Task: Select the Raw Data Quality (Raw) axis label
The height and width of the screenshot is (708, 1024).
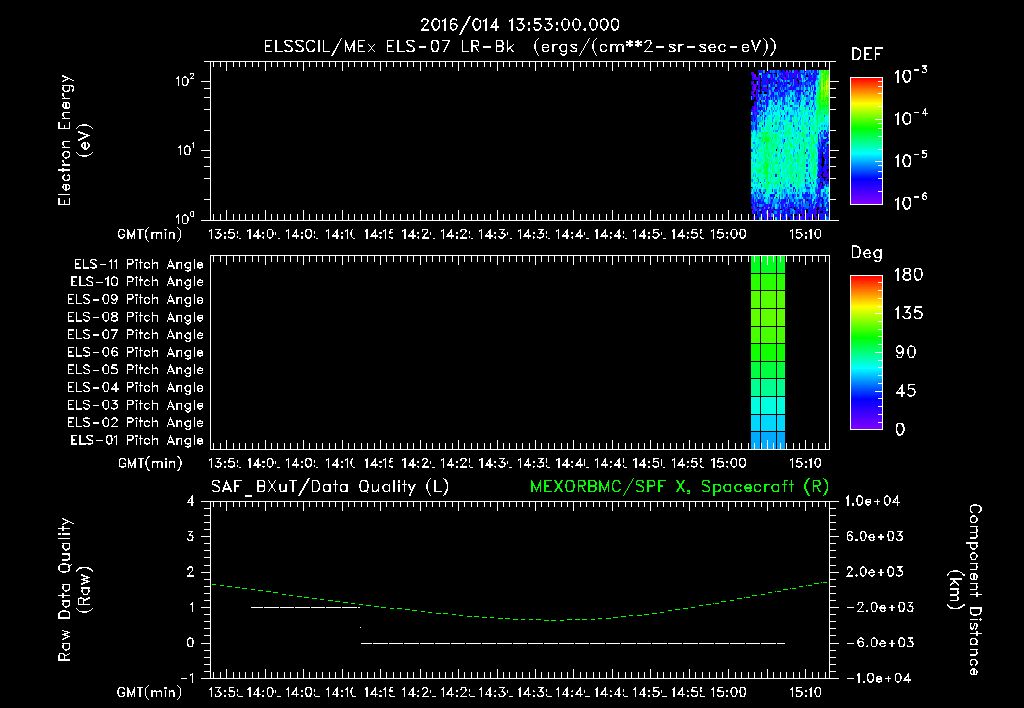Action: (74, 590)
